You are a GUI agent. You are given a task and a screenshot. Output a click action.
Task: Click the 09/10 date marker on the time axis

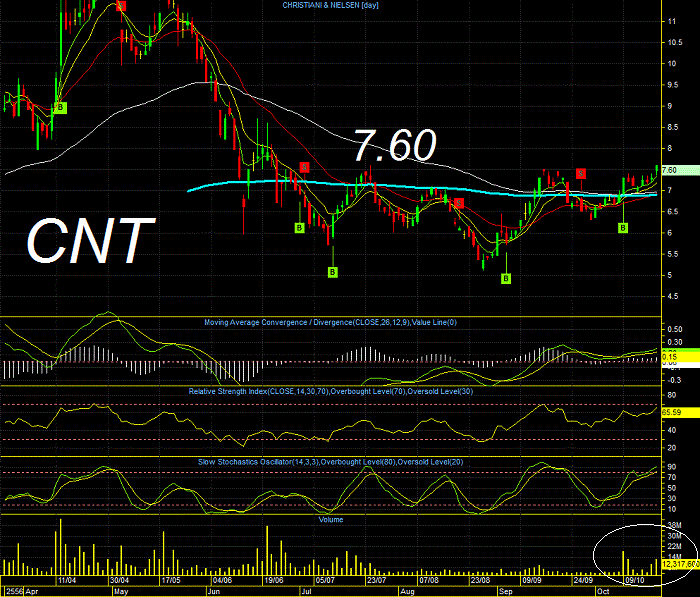tap(634, 580)
